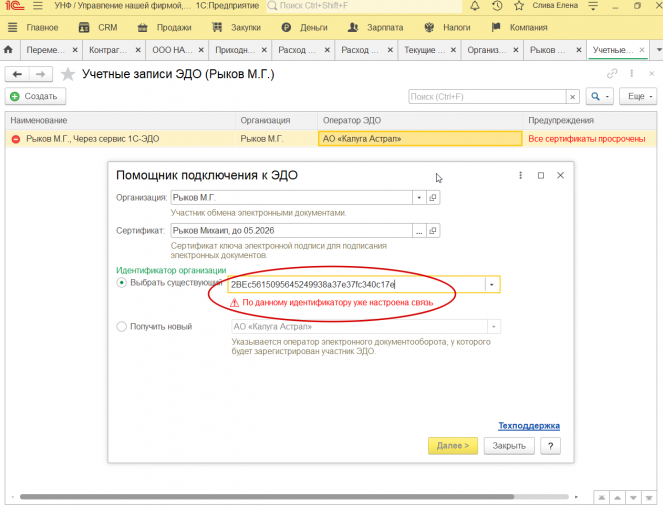Image resolution: width=663 pixels, height=512 pixels.
Task: Open service settings icon next to Слива Елена
Action: (593, 6)
